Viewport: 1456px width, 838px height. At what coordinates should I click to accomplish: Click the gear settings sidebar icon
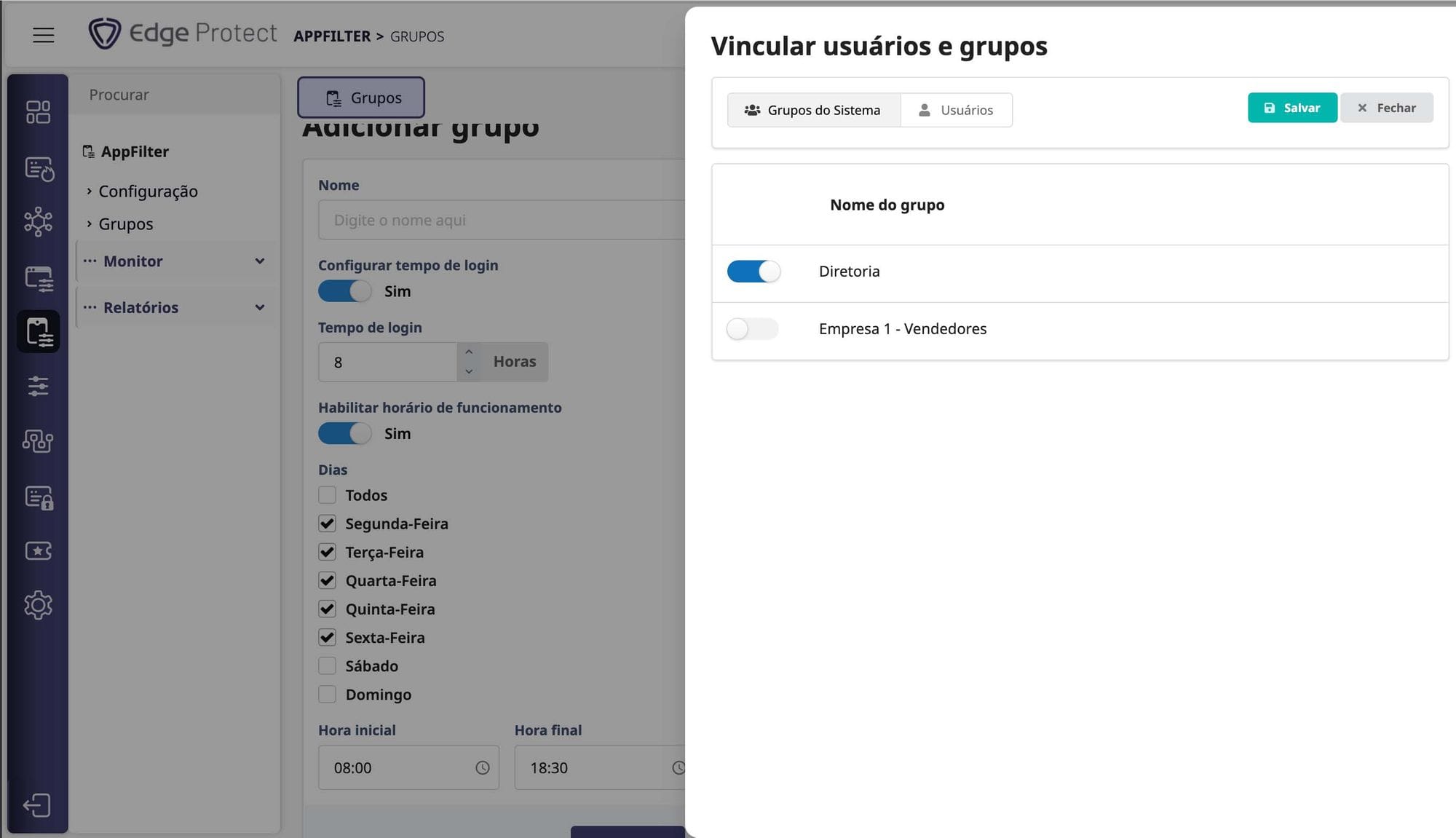(x=38, y=605)
